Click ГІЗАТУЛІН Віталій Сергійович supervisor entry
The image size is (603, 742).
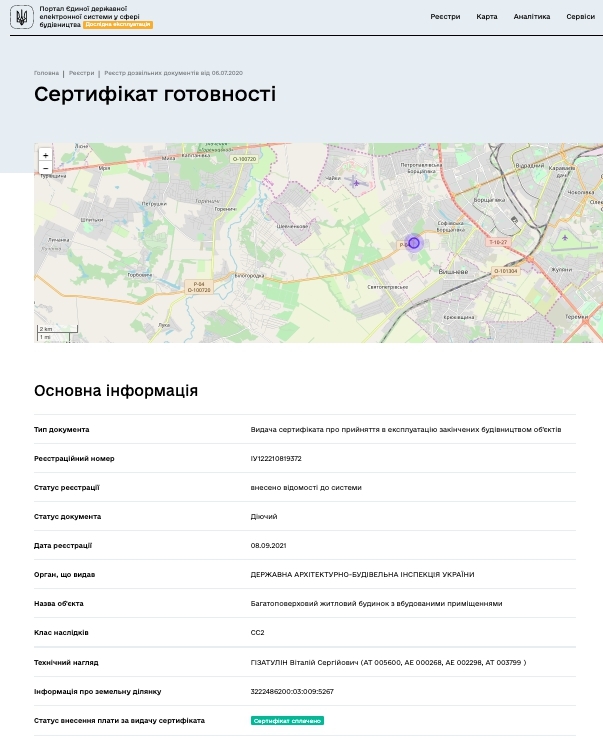388,662
